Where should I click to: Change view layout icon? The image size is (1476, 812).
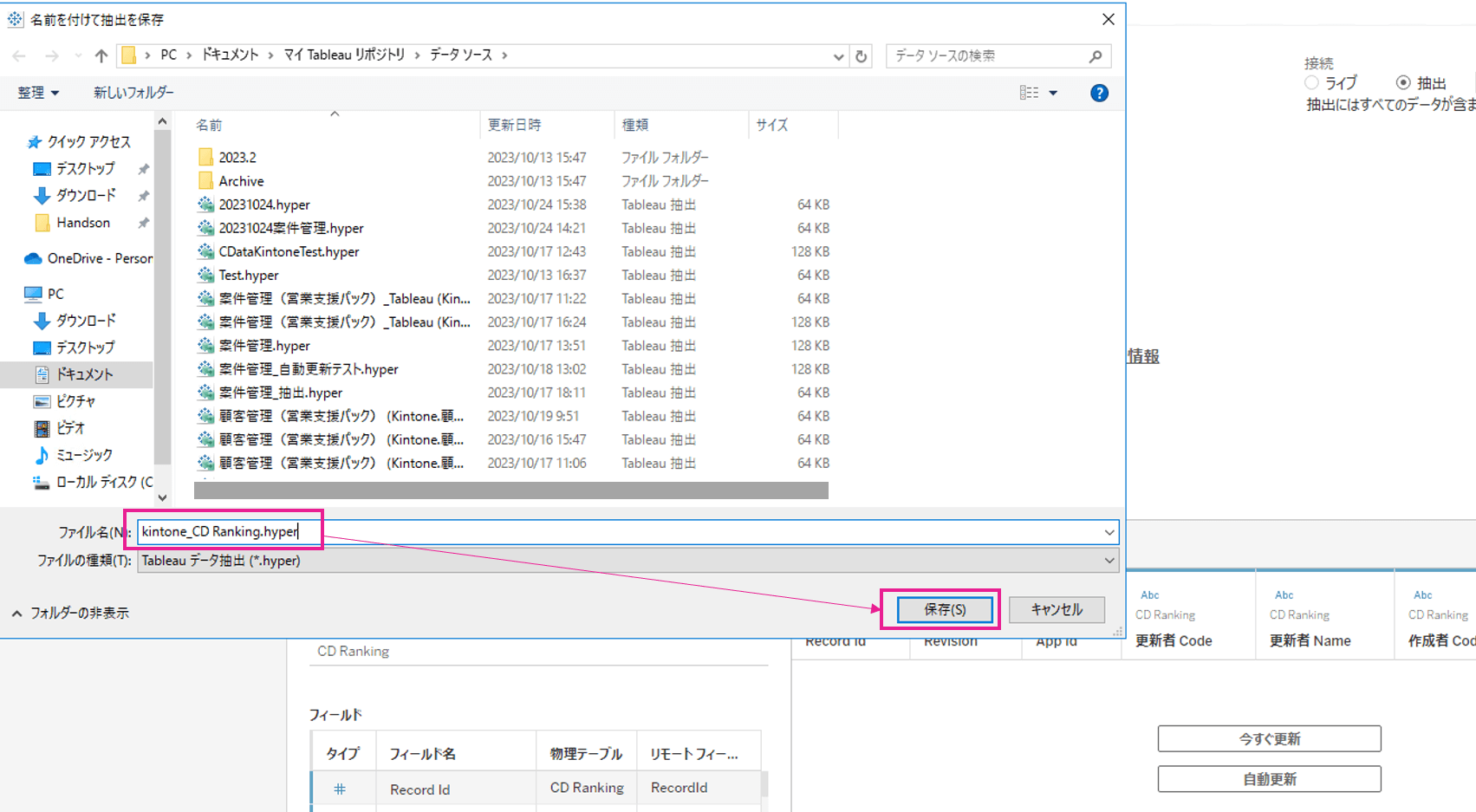click(x=1029, y=93)
